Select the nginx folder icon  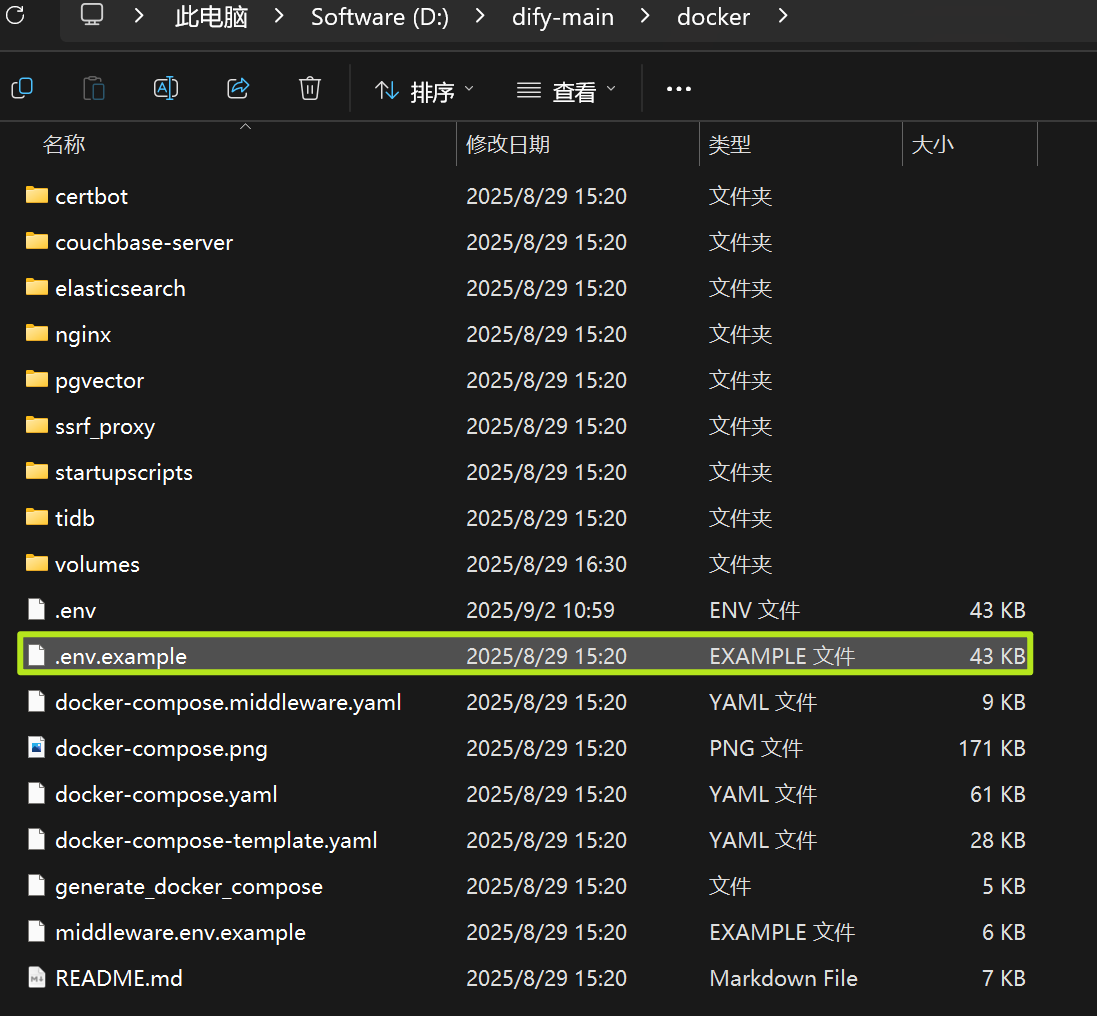coord(36,332)
